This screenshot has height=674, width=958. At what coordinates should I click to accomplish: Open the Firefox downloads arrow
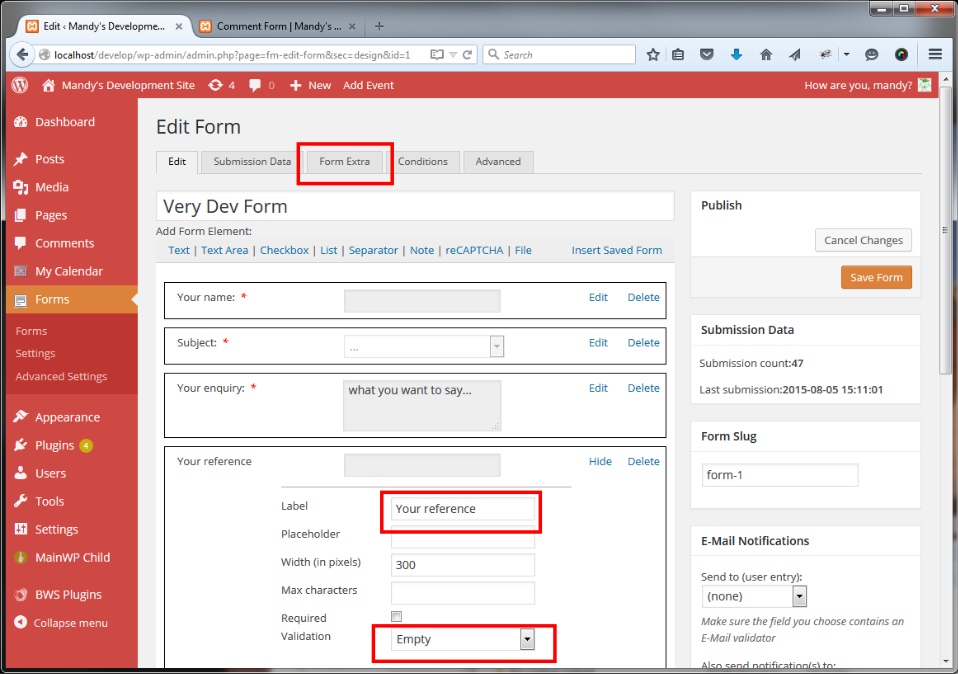737,55
